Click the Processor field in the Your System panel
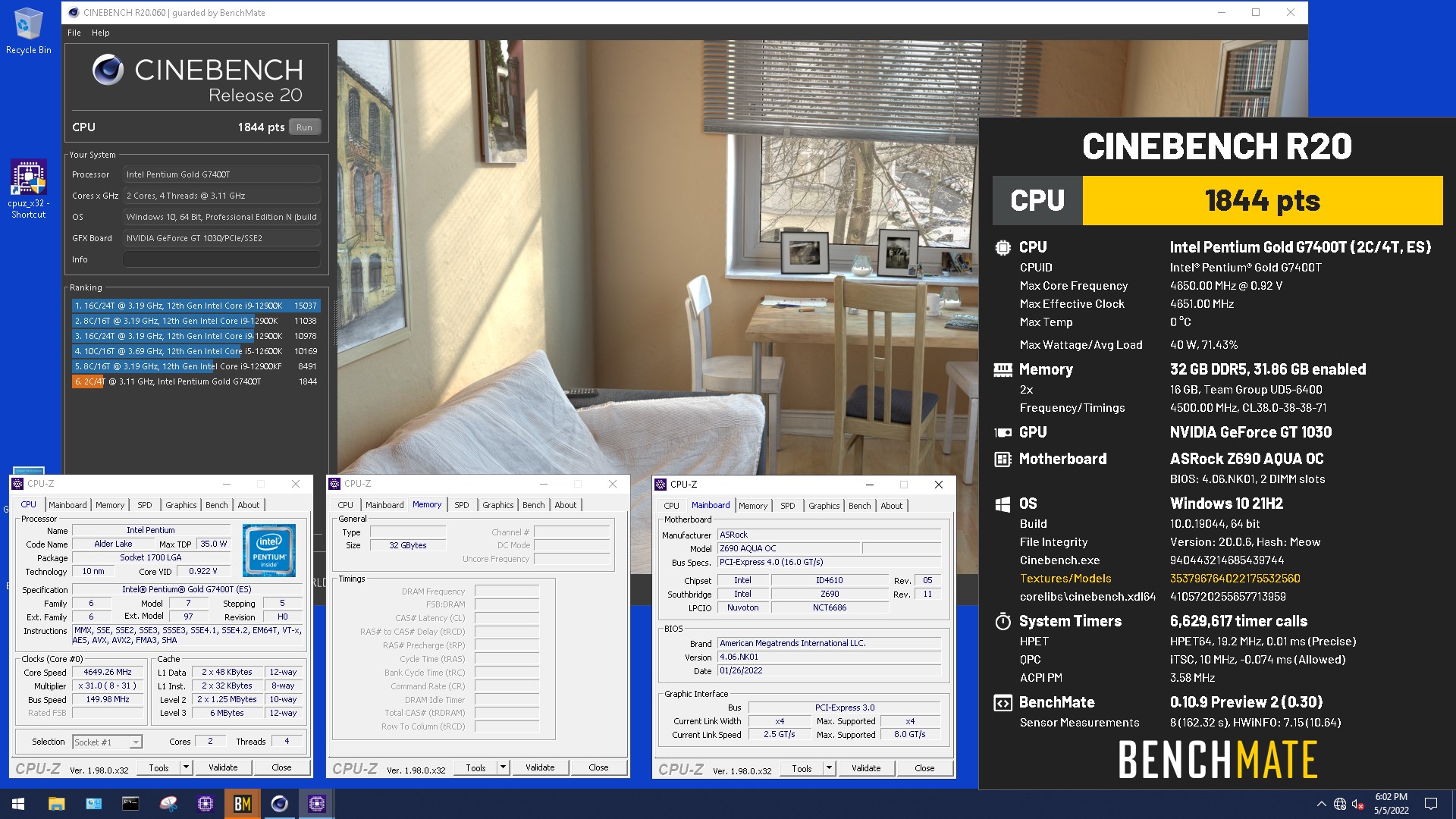 tap(221, 174)
